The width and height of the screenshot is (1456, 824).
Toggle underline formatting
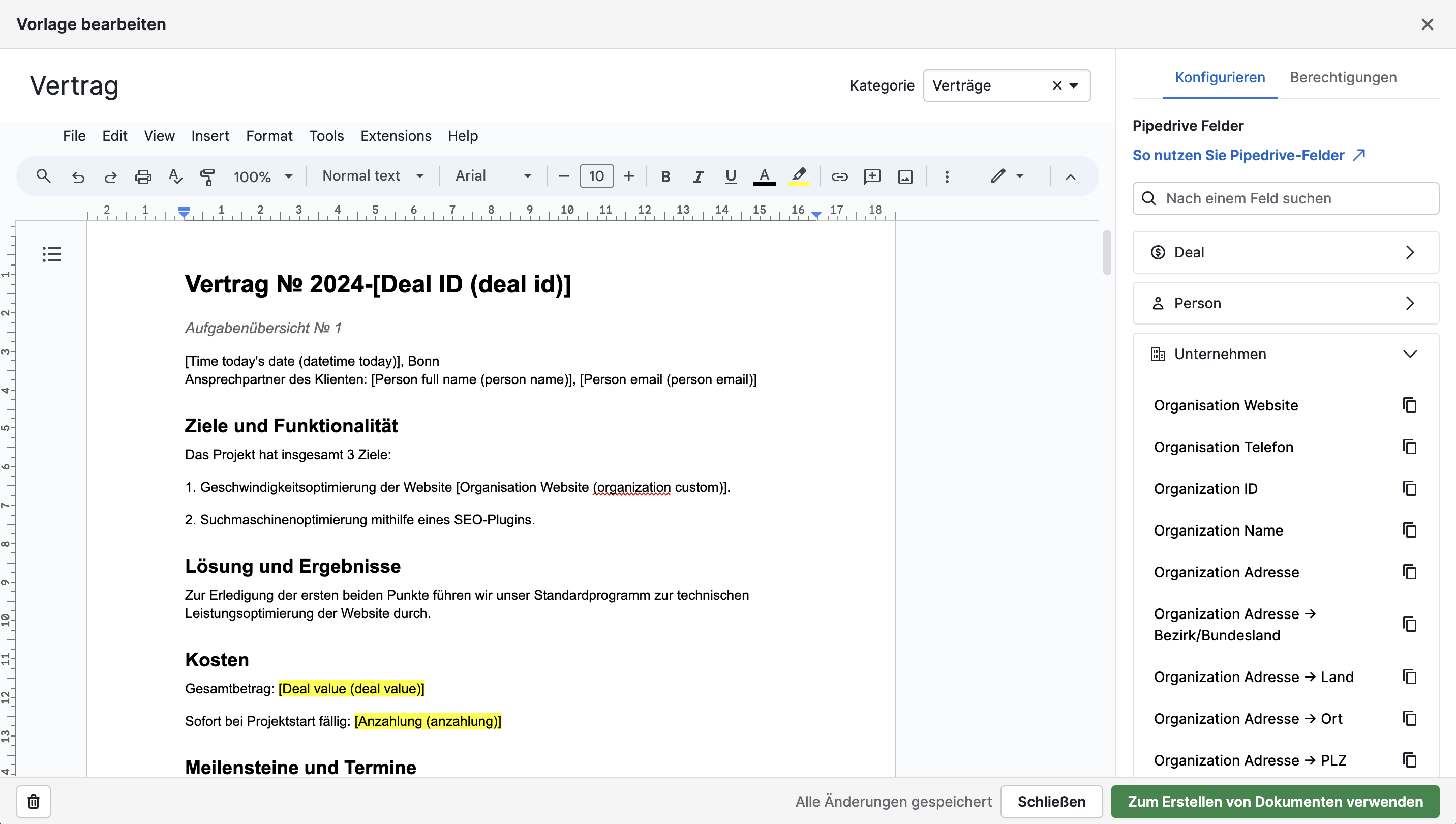(730, 176)
